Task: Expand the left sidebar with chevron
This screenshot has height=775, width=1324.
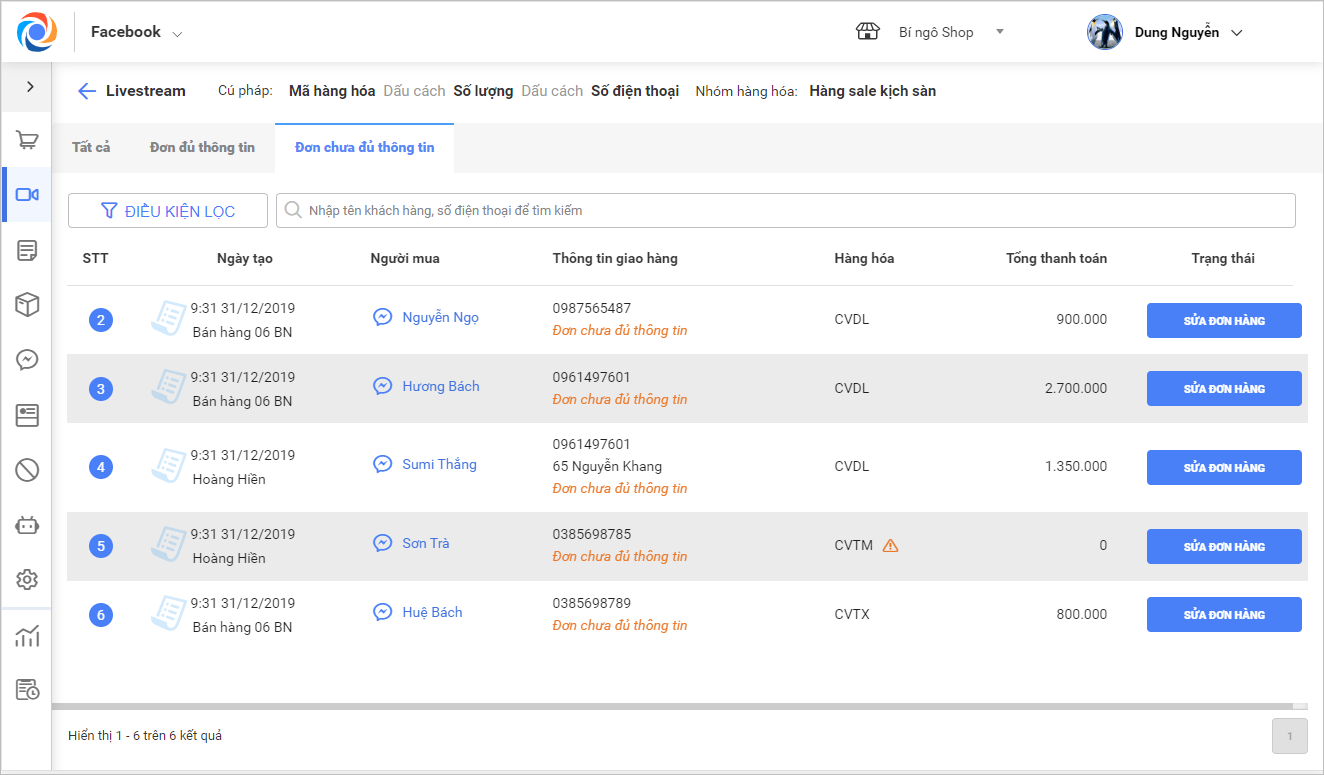Action: pyautogui.click(x=30, y=87)
